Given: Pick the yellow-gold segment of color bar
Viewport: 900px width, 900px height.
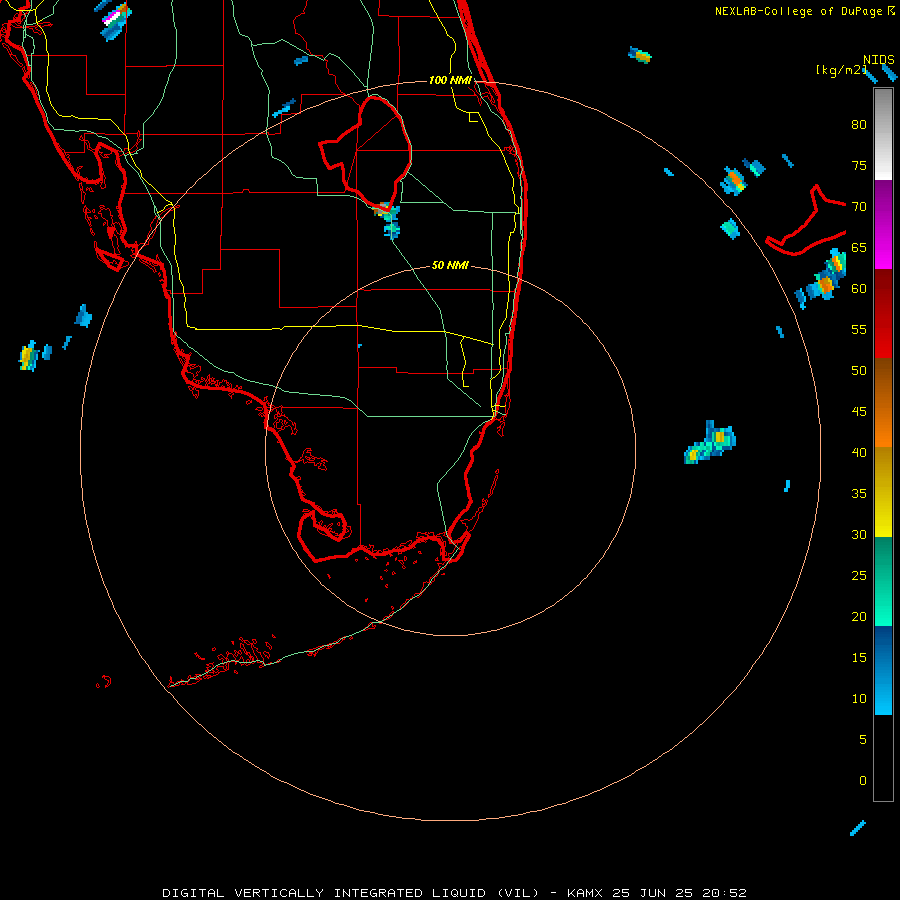Looking at the screenshot, I should 883,492.
